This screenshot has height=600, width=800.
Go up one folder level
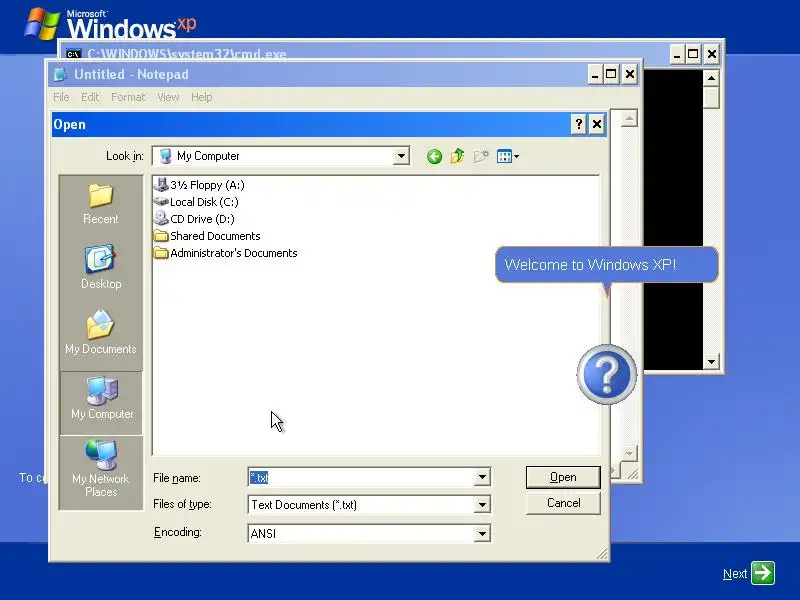click(457, 156)
